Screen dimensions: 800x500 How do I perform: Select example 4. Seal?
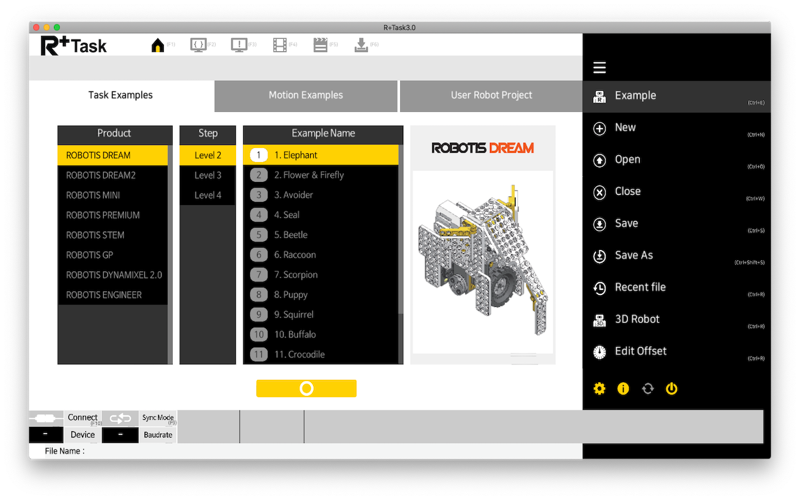(x=321, y=215)
